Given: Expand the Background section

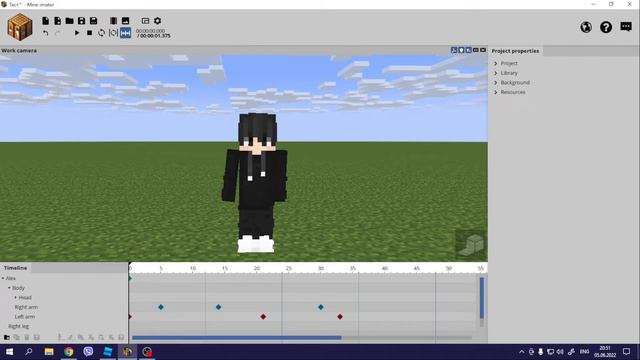Looking at the screenshot, I should click(496, 82).
